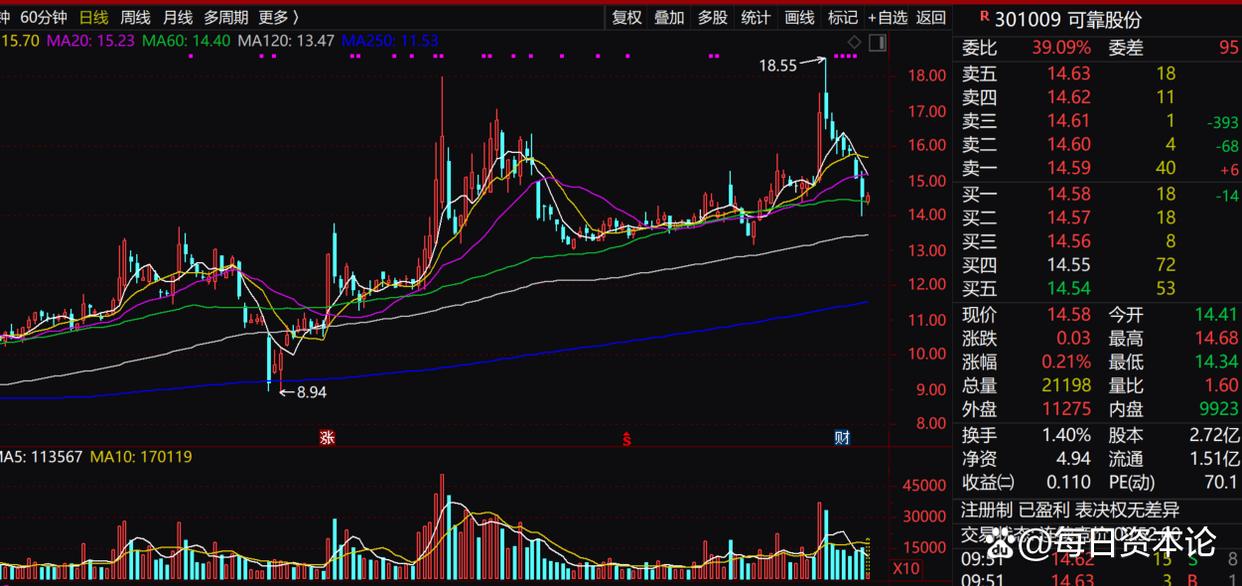Expand the 更多 more periods menu
The image size is (1242, 586).
[x=278, y=17]
